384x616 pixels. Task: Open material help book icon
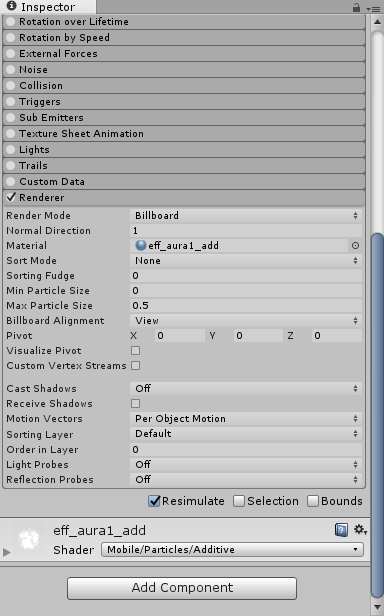pos(341,530)
